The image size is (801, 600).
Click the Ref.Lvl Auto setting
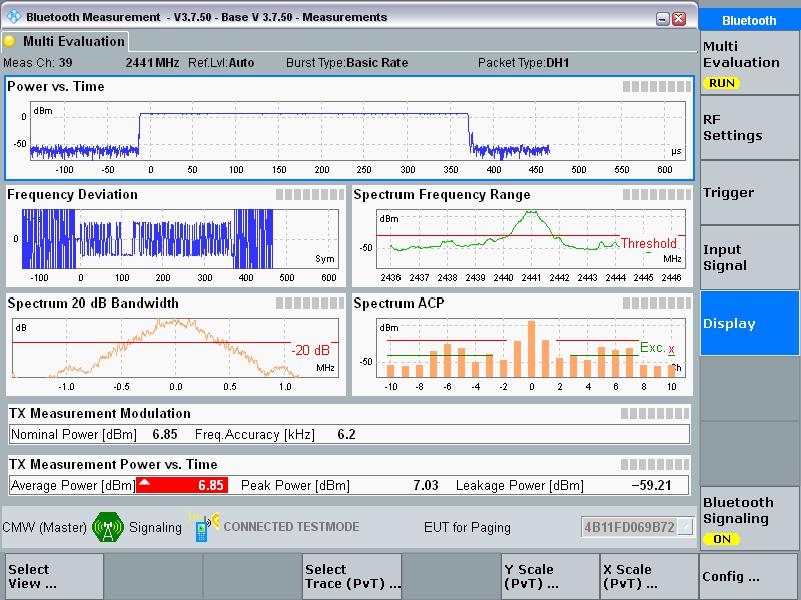pyautogui.click(x=221, y=63)
